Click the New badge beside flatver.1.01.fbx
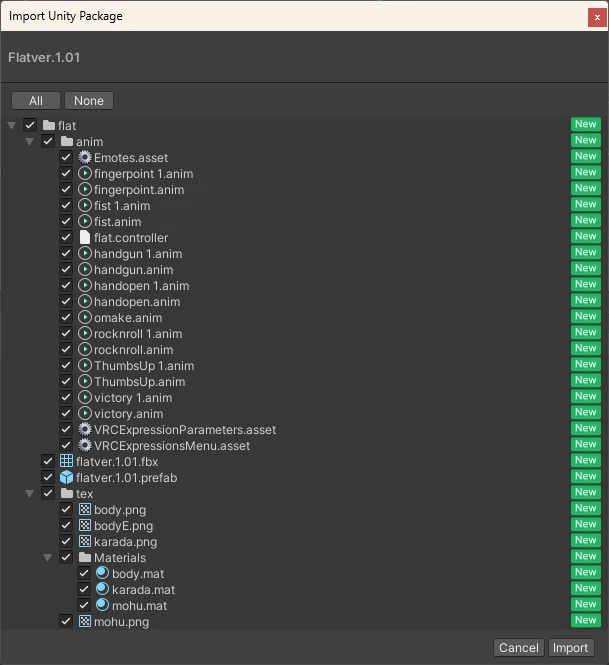The image size is (609, 665). click(586, 460)
